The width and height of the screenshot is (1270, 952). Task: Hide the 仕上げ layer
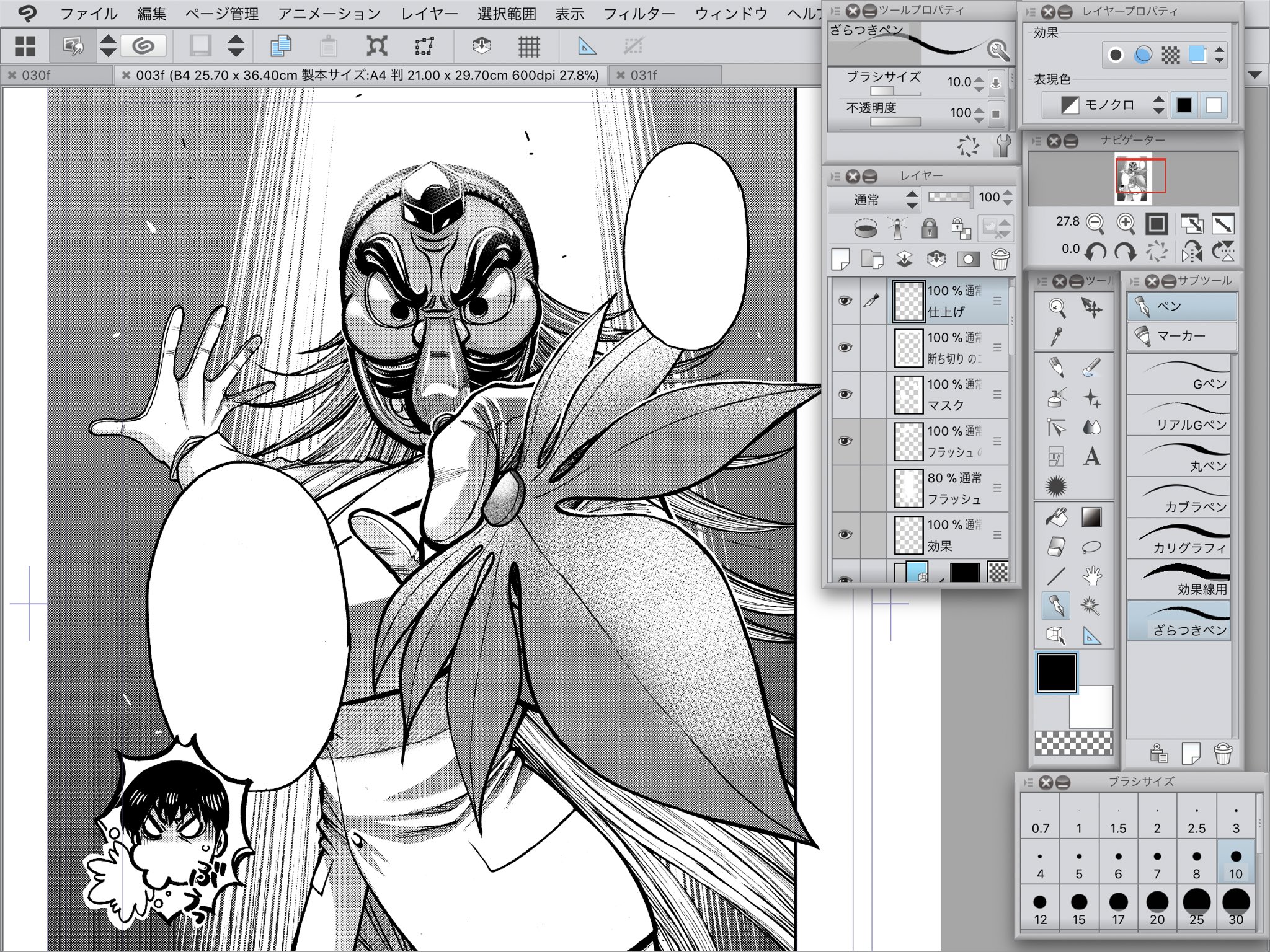(x=845, y=301)
